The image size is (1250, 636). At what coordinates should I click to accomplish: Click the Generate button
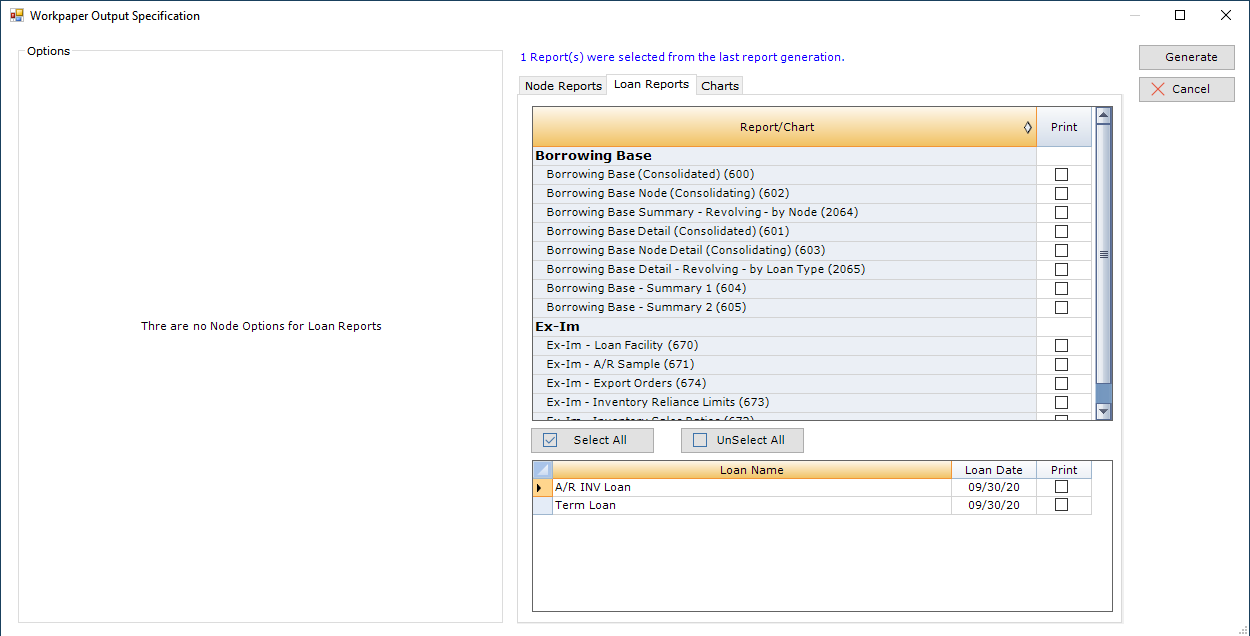[1186, 57]
